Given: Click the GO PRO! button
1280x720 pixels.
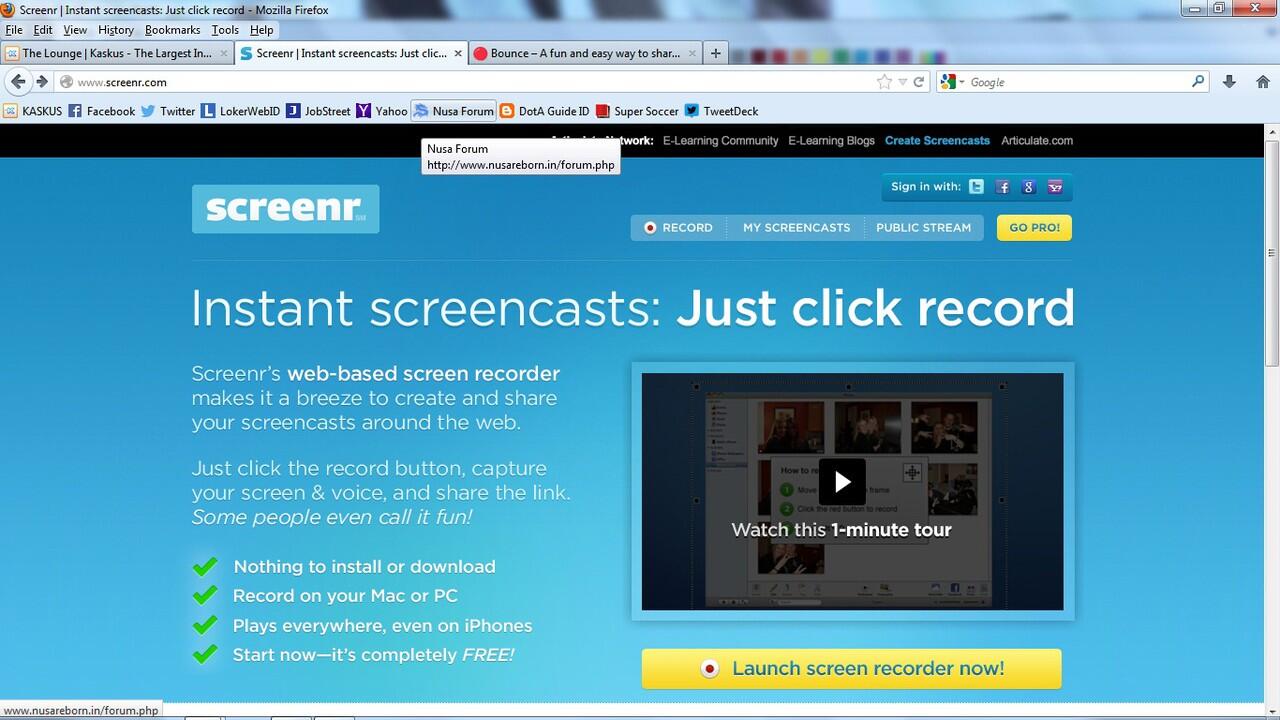Looking at the screenshot, I should pos(1034,228).
